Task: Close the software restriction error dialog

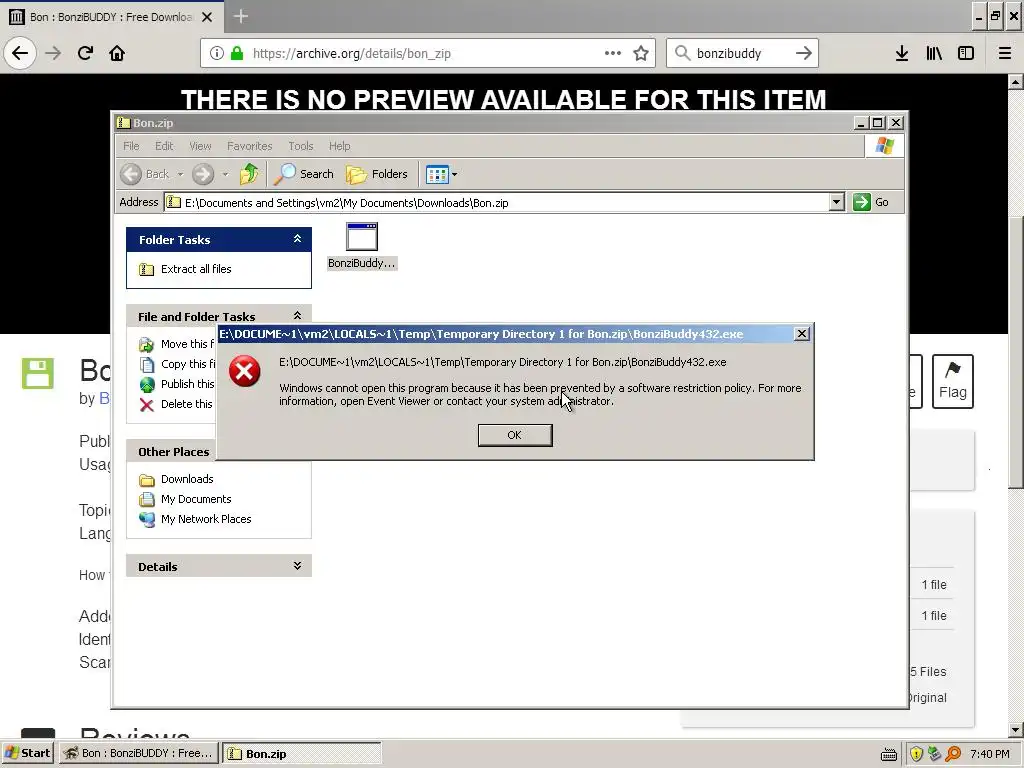Action: pyautogui.click(x=802, y=334)
